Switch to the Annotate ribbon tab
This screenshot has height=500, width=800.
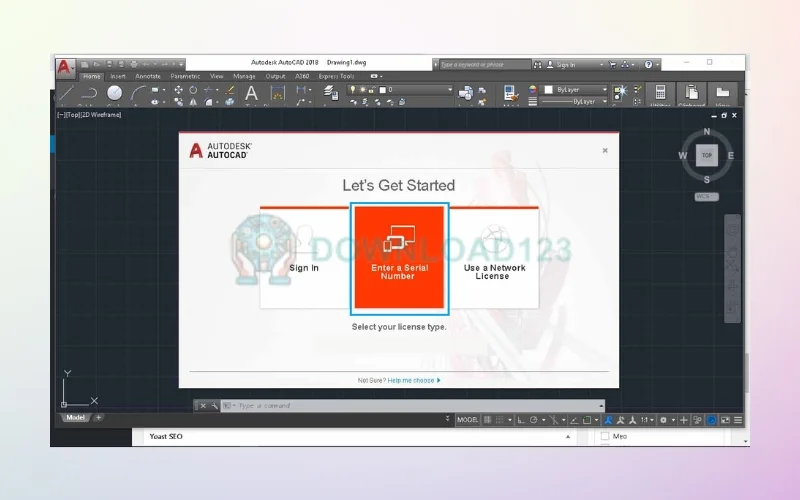pyautogui.click(x=147, y=76)
